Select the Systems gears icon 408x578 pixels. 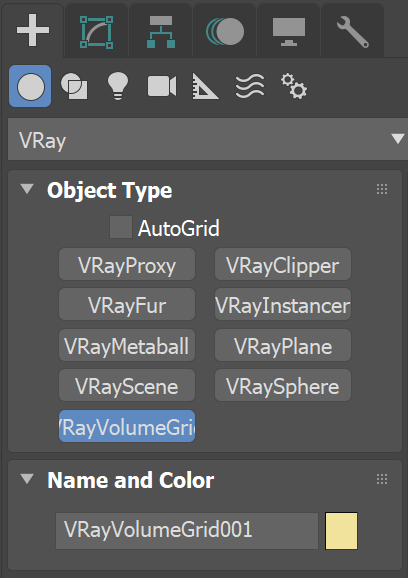click(x=294, y=86)
